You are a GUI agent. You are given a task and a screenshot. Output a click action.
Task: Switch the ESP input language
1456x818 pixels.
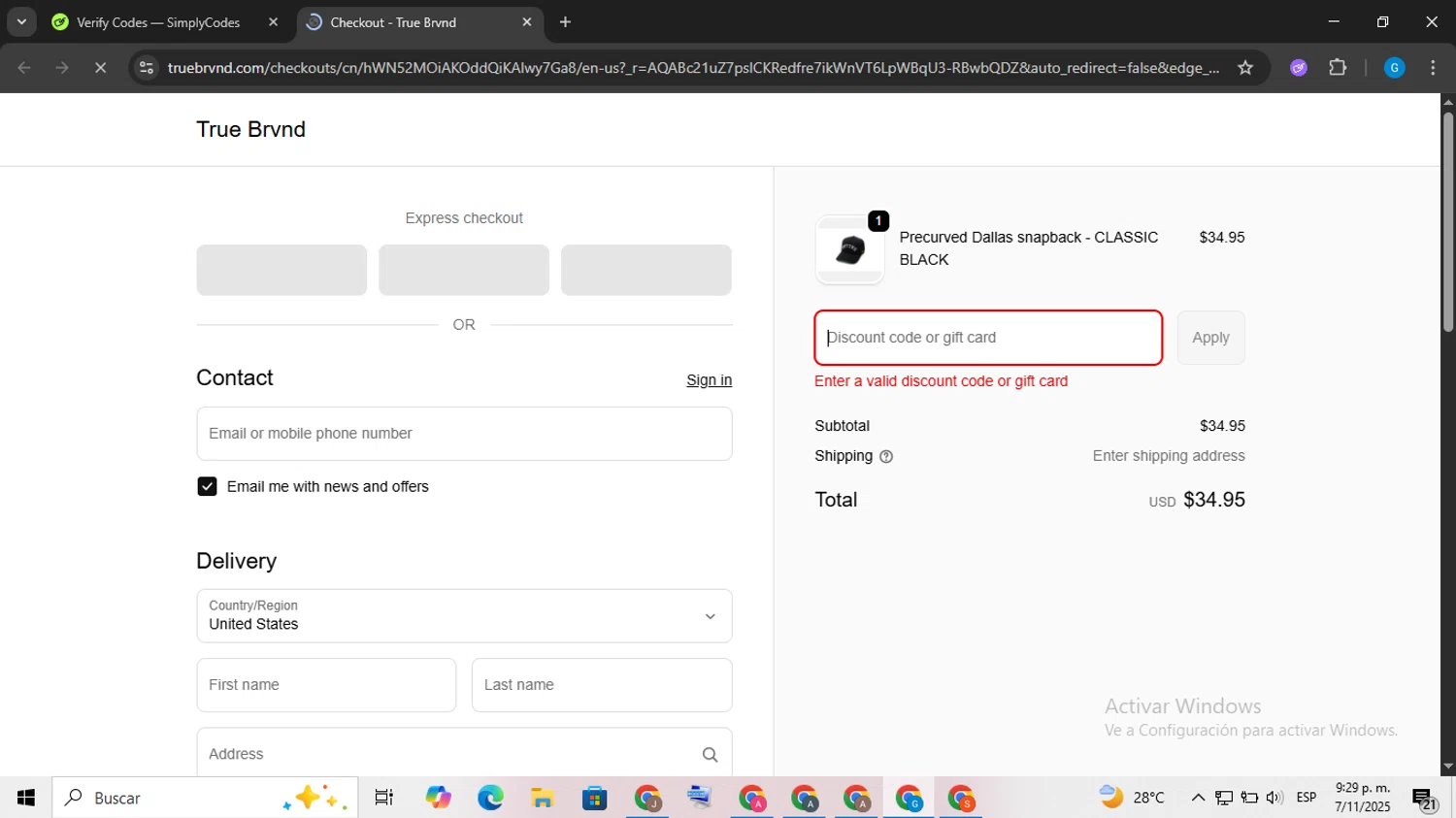[1307, 798]
